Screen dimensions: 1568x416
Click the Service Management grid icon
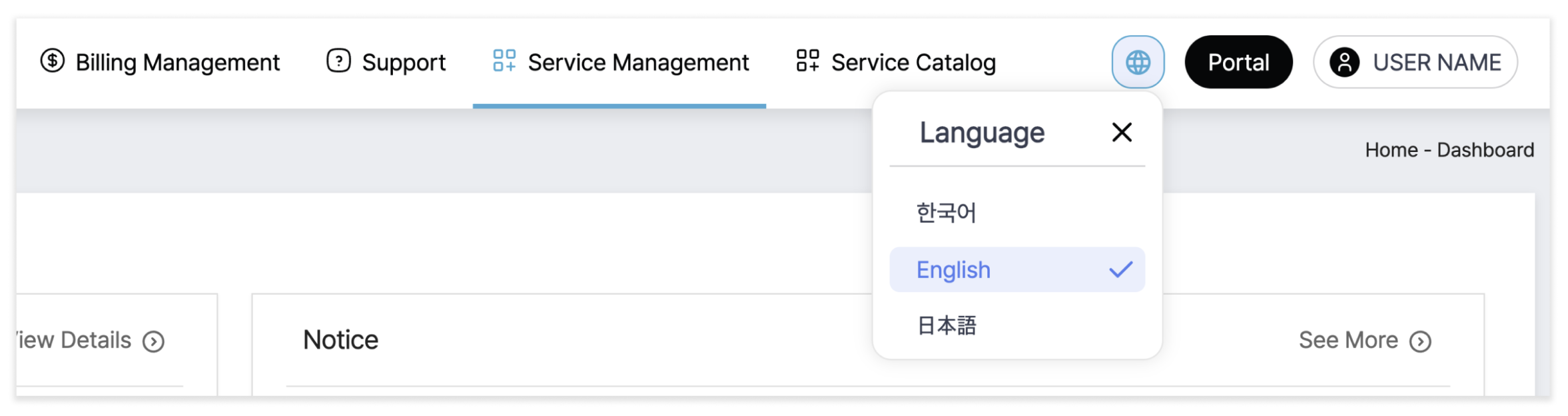pyautogui.click(x=504, y=60)
